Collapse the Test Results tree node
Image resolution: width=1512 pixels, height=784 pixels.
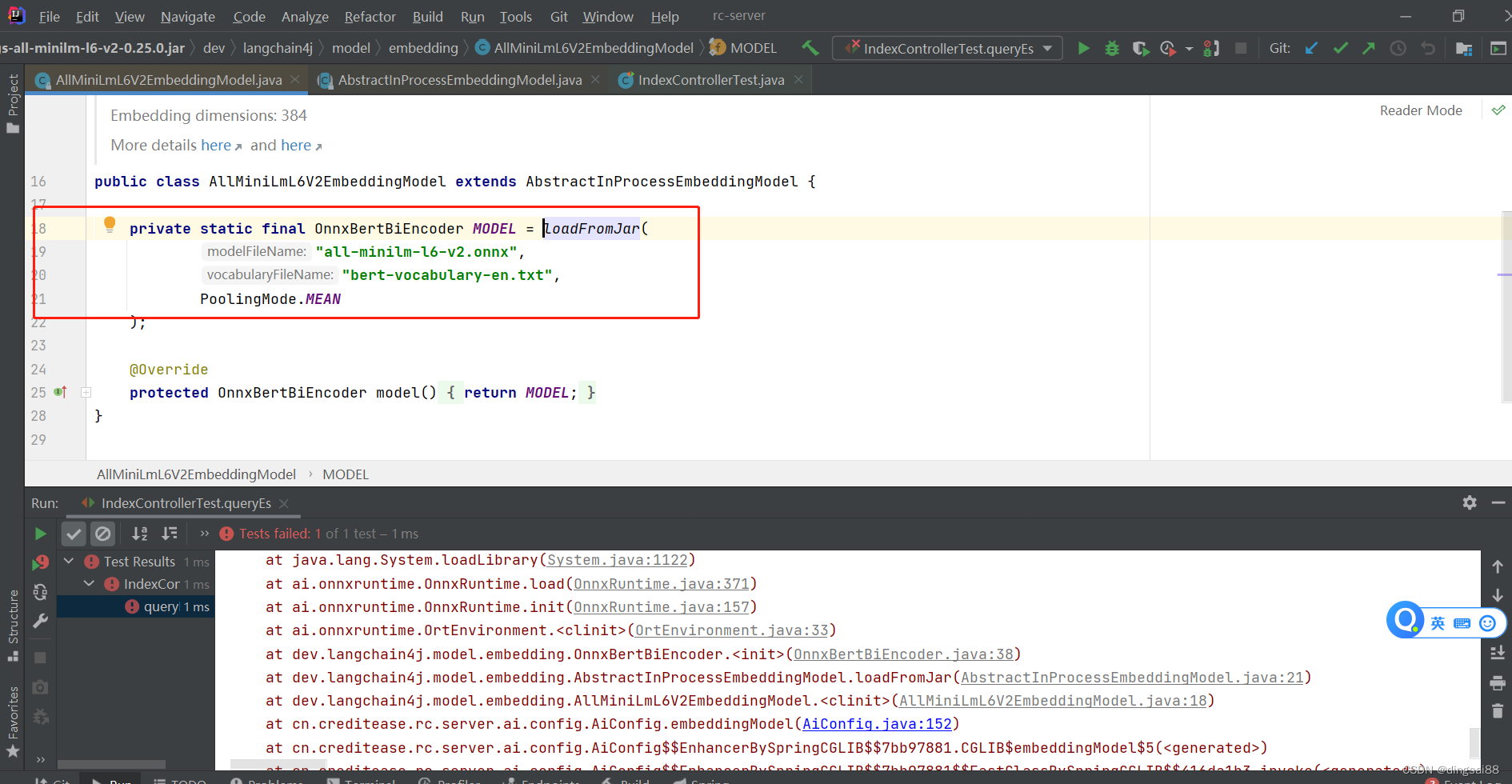pyautogui.click(x=68, y=561)
